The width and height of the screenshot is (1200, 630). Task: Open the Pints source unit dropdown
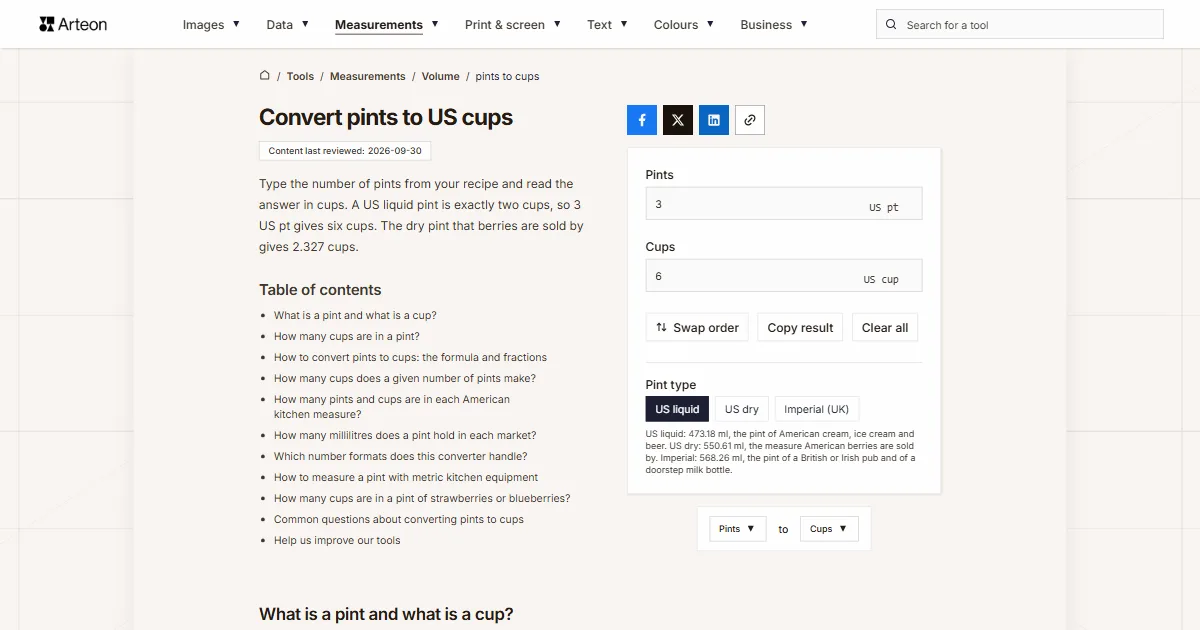tap(738, 529)
